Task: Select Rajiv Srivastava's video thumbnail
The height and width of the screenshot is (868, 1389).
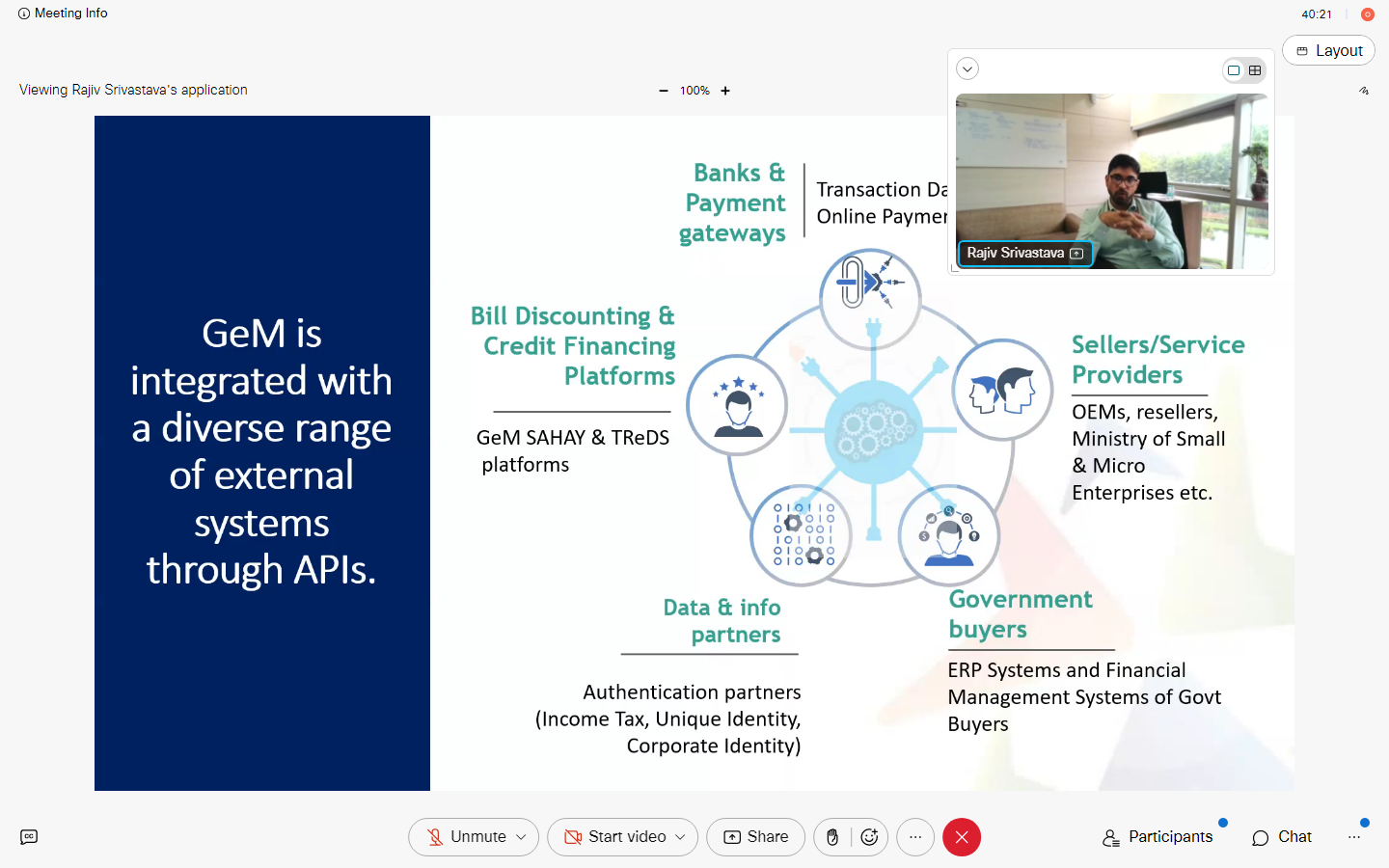Action: [1111, 180]
